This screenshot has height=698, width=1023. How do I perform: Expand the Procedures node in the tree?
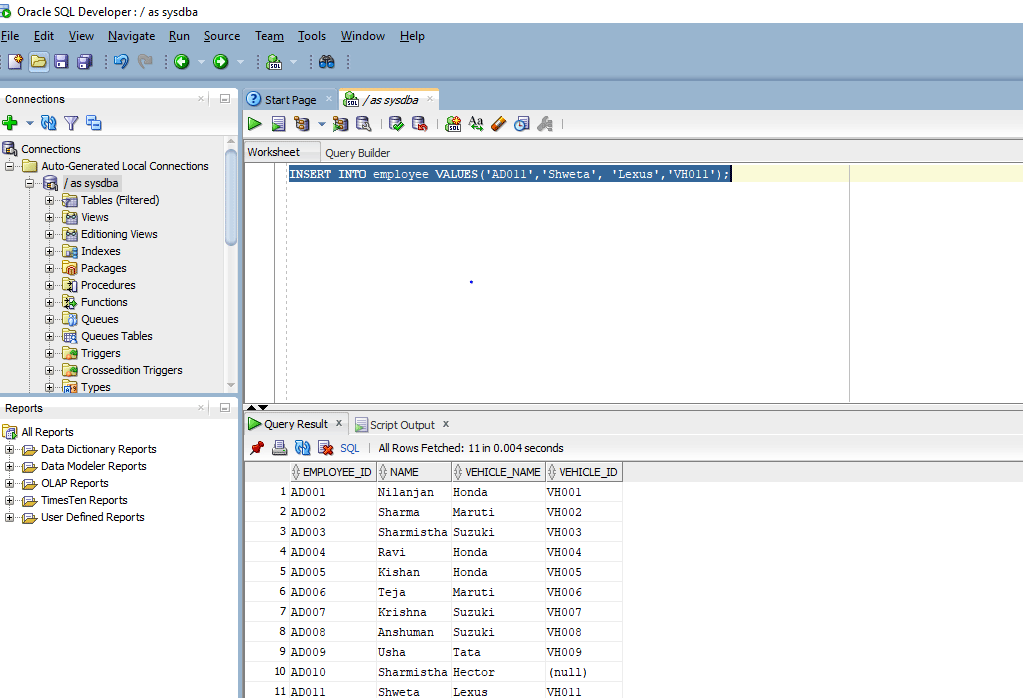coord(50,285)
